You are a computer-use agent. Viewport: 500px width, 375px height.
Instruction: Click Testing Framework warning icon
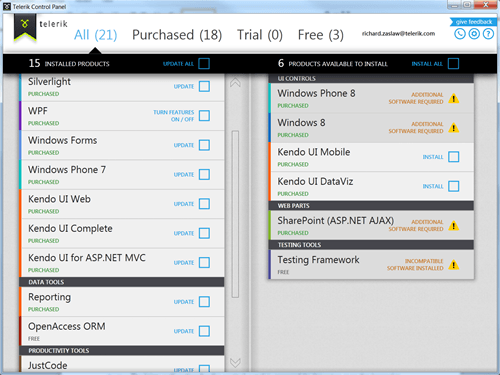pyautogui.click(x=454, y=265)
